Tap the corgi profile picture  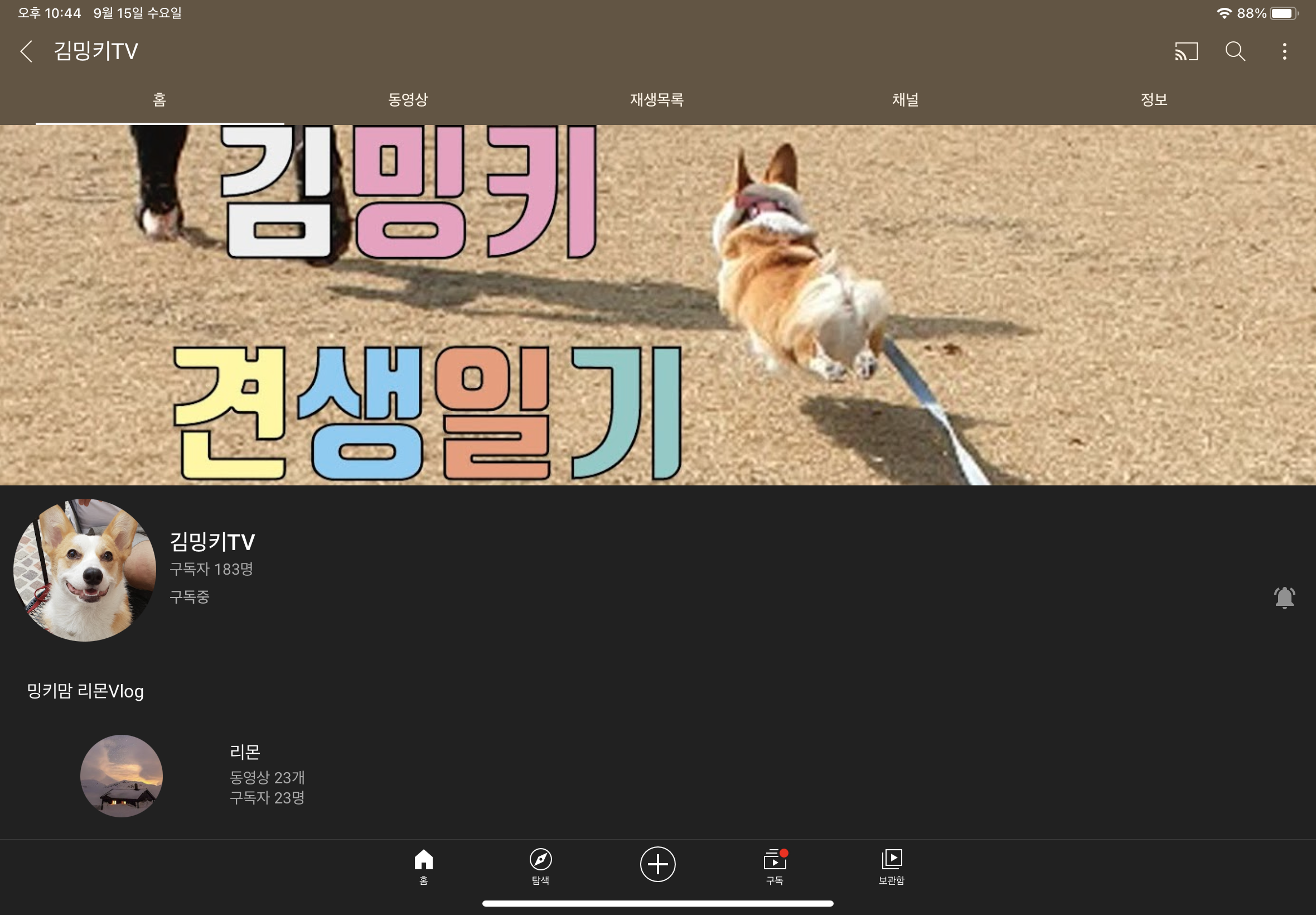pos(85,570)
